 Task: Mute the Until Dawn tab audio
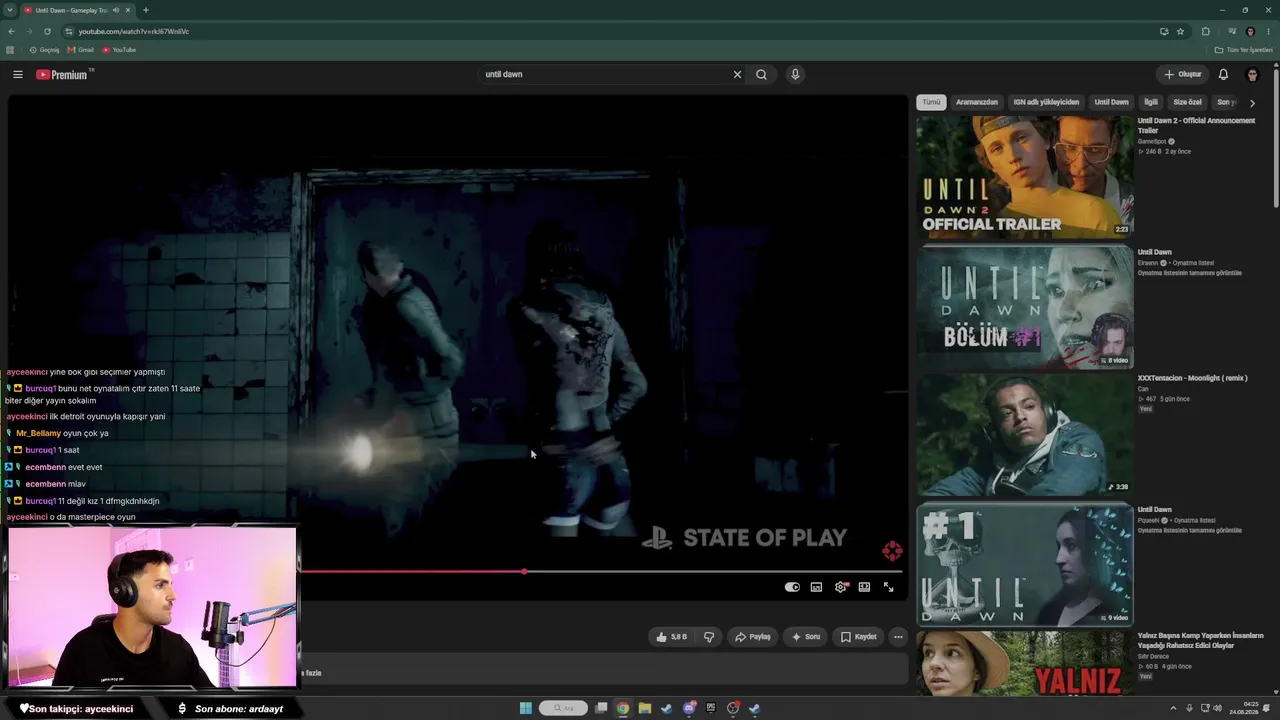click(116, 10)
